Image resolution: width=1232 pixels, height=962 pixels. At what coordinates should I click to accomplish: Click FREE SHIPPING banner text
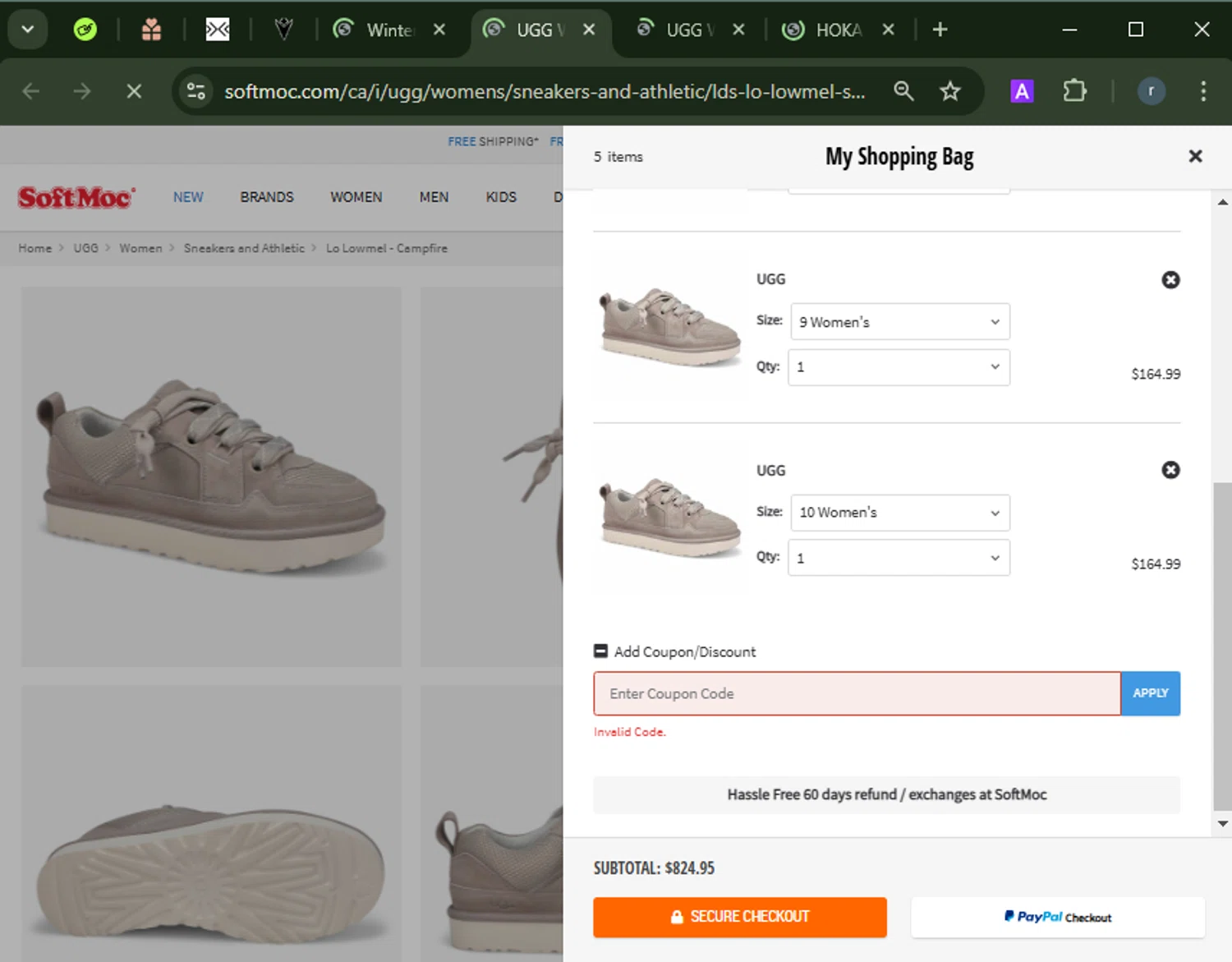(x=493, y=141)
